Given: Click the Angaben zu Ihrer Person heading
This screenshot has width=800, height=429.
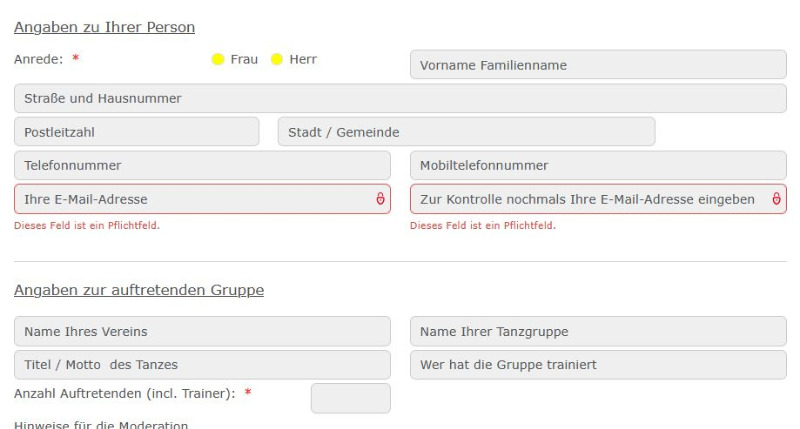Looking at the screenshot, I should coord(104,27).
